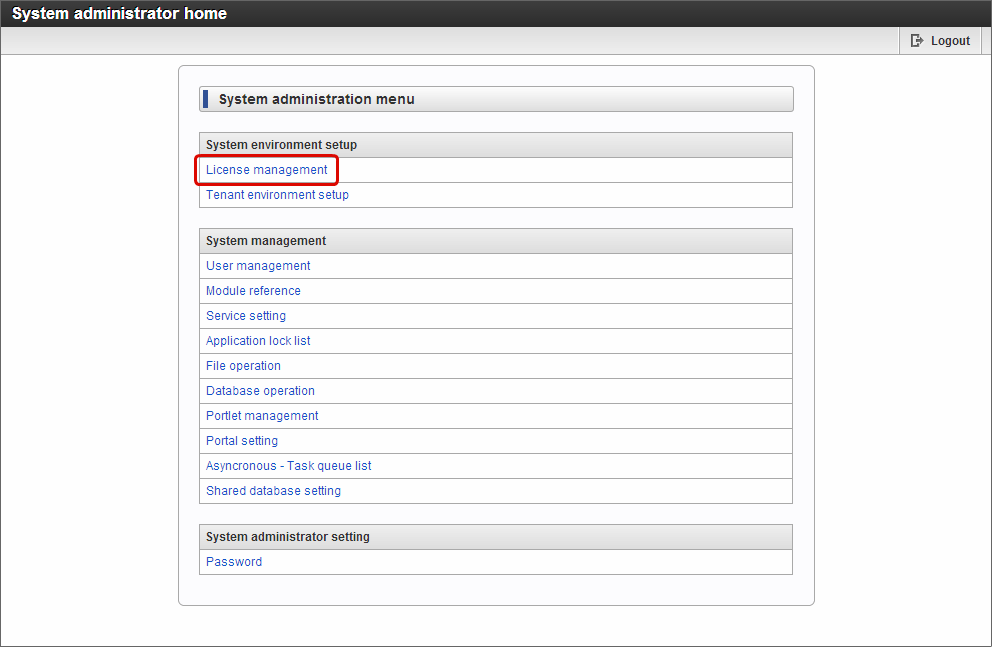992x647 pixels.
Task: Open Module reference
Action: click(253, 291)
